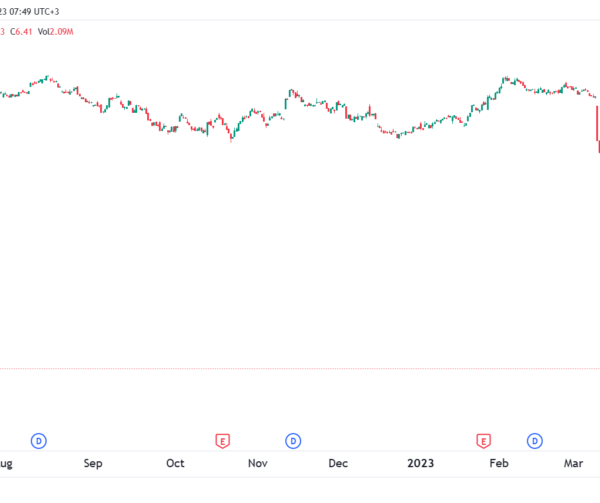Open the November dividend D marker
The height and width of the screenshot is (503, 600).
(x=293, y=441)
